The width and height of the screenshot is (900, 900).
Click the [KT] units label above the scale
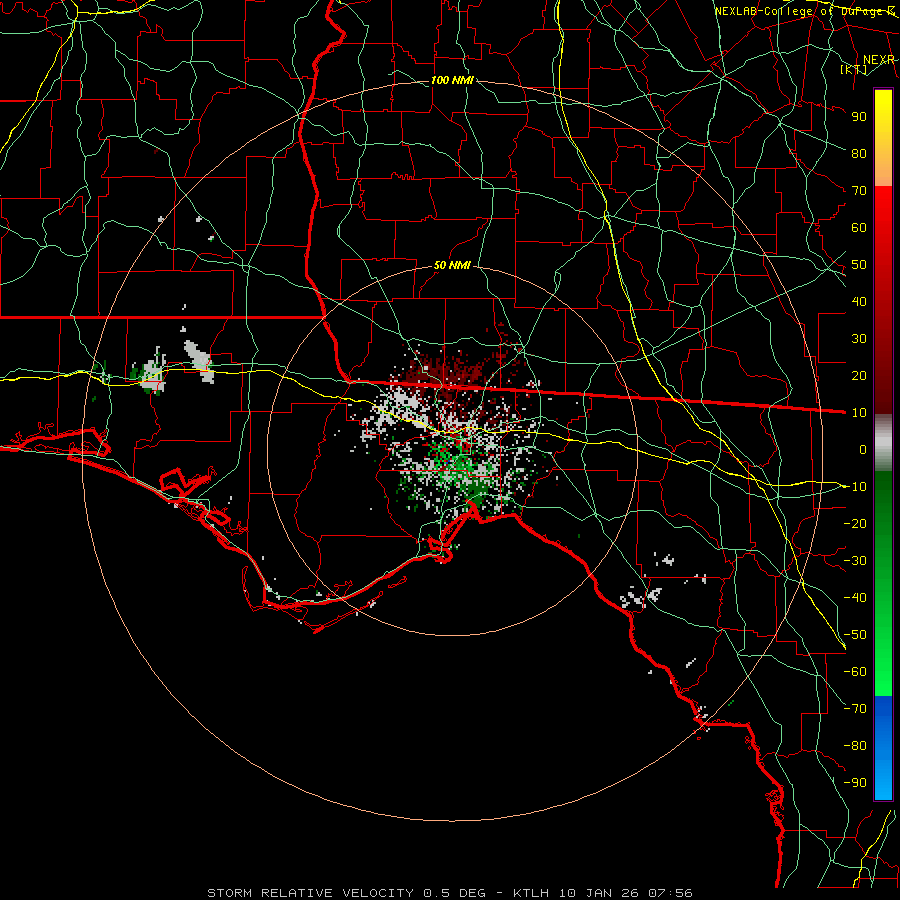(x=854, y=69)
